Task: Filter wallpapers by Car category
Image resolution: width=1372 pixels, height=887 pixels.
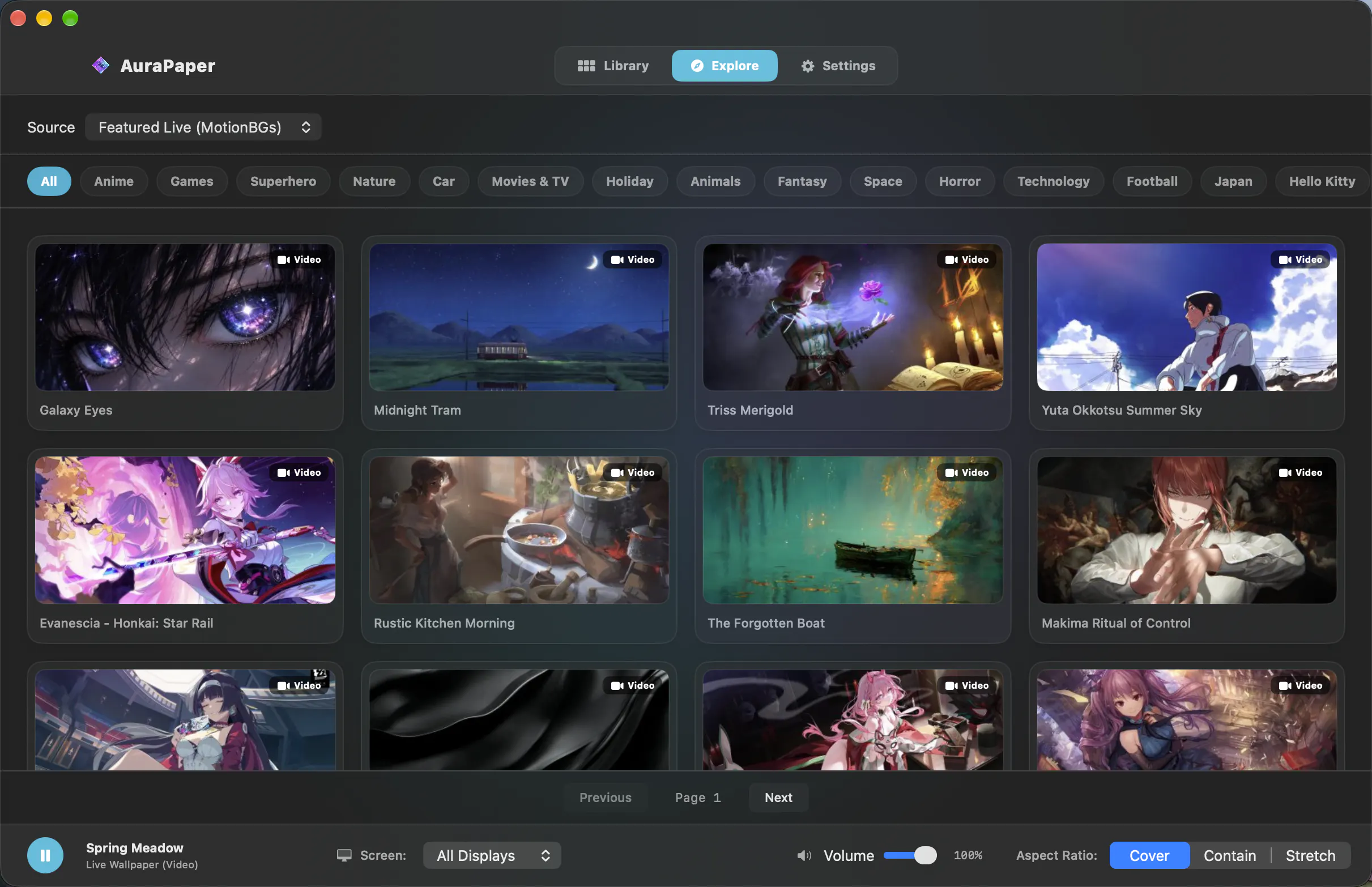Action: (444, 181)
